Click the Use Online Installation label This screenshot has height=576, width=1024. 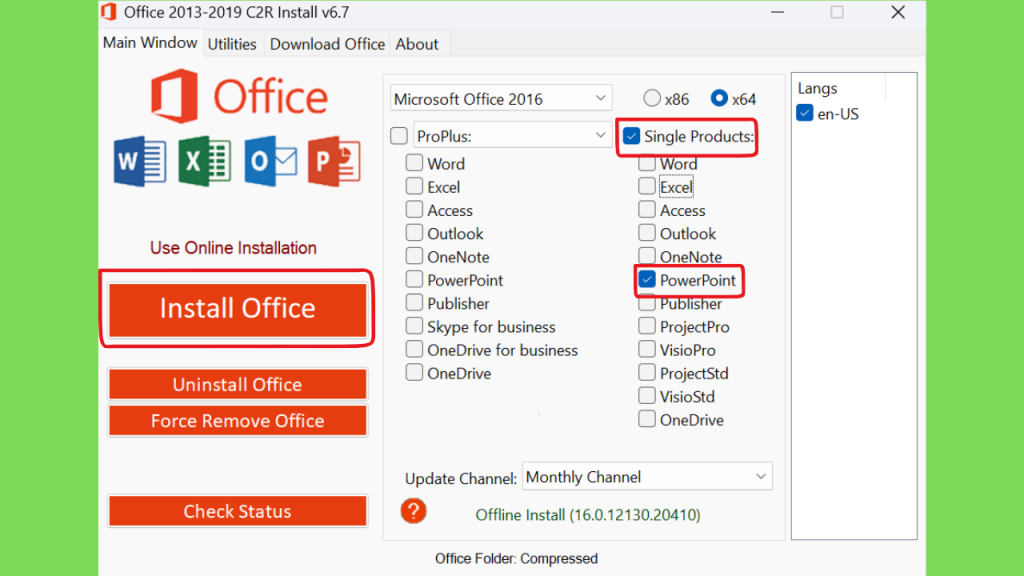233,248
